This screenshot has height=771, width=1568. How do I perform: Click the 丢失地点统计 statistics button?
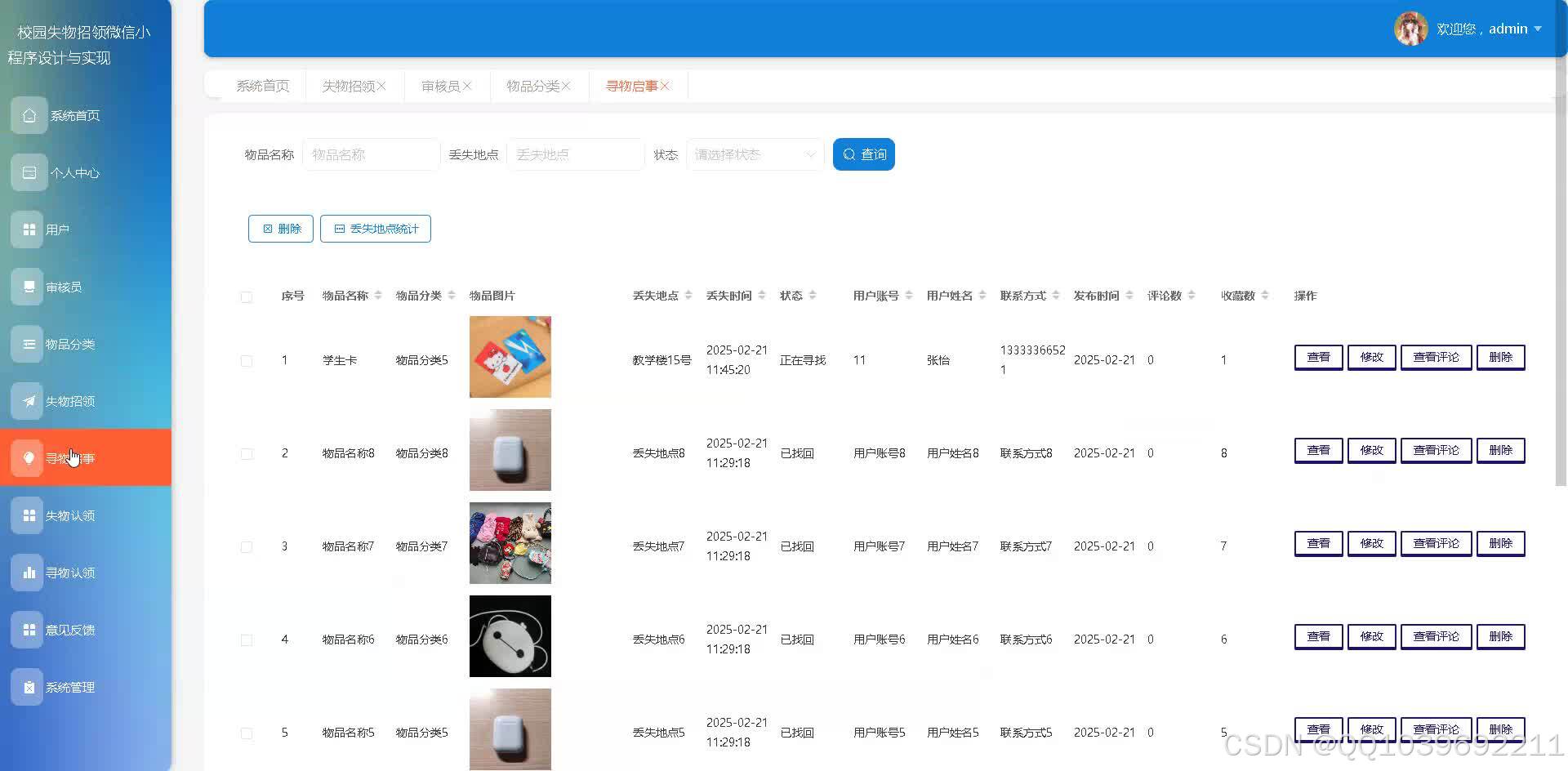coord(375,229)
